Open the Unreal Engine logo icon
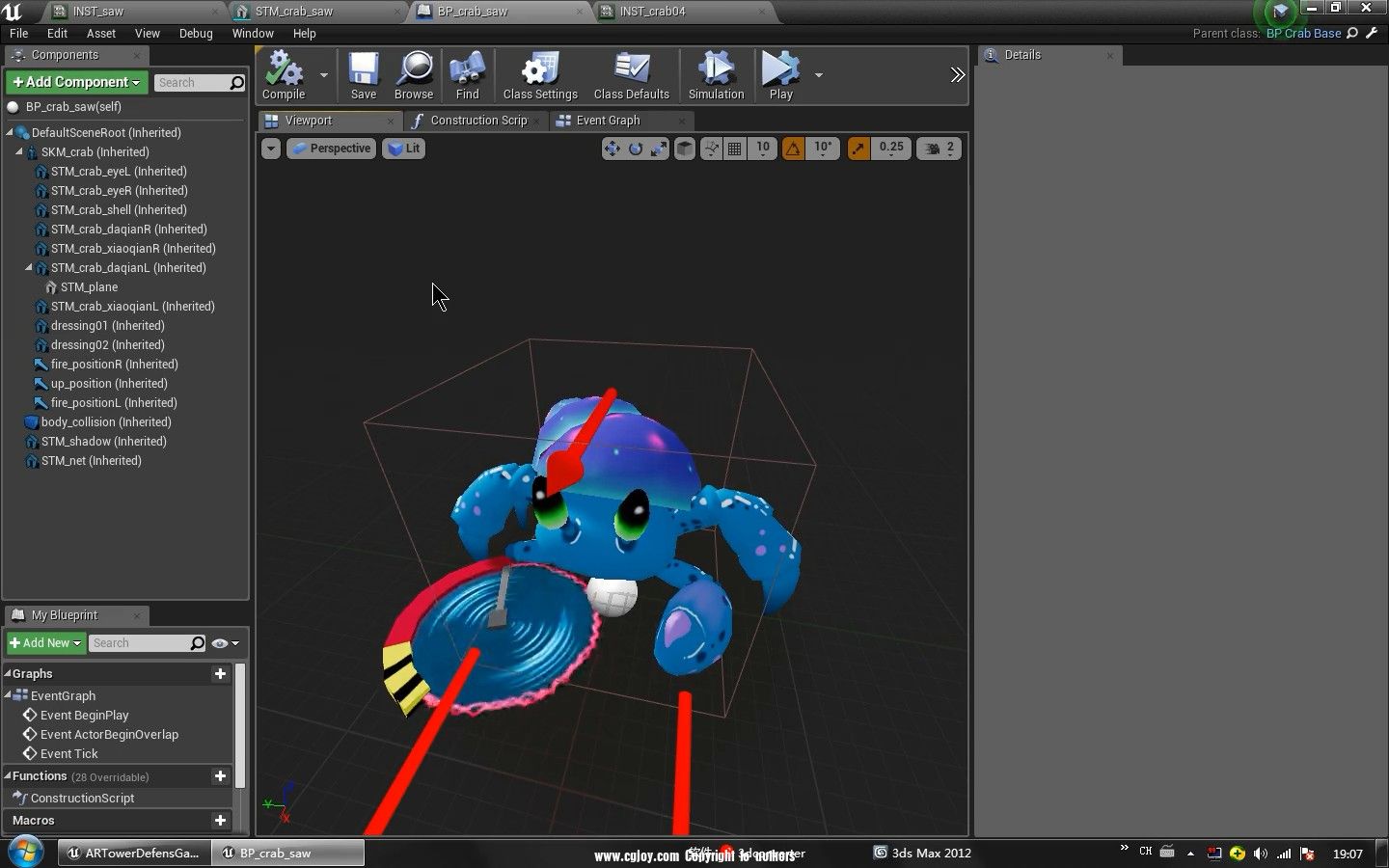1389x868 pixels. tap(14, 12)
